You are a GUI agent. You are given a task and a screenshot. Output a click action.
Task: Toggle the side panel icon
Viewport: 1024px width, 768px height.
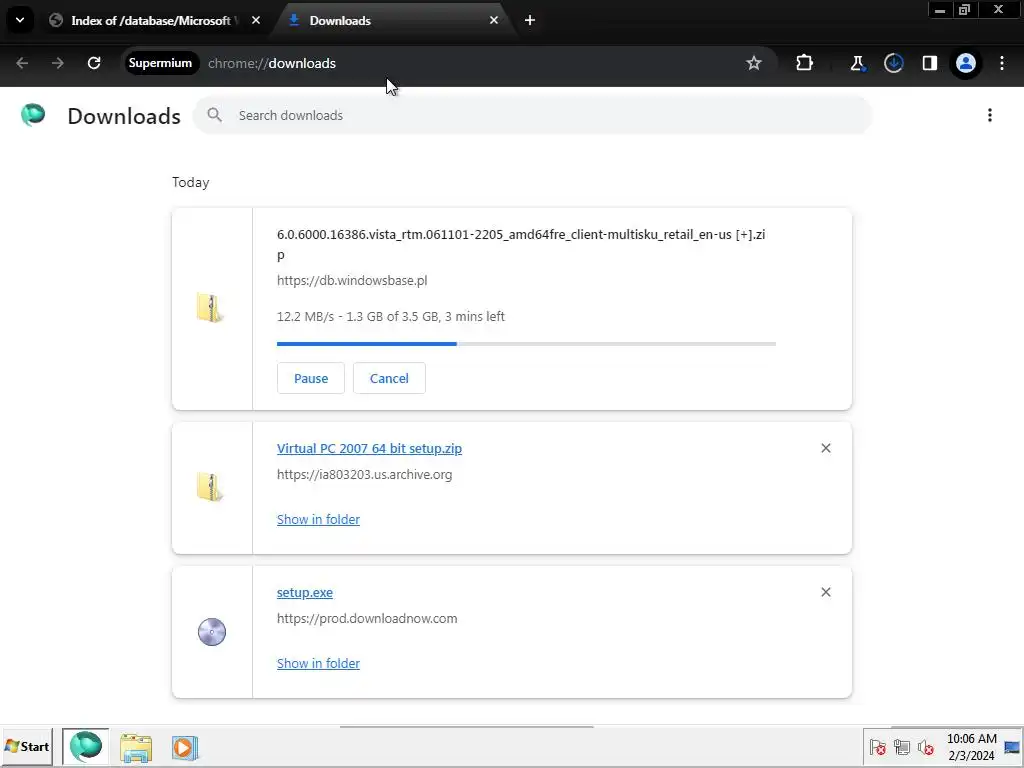coord(929,63)
